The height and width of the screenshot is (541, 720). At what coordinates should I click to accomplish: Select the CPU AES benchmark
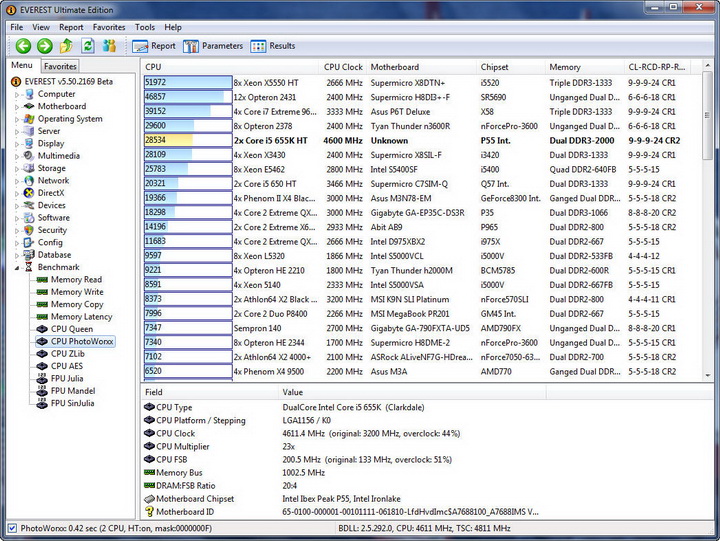[67, 366]
